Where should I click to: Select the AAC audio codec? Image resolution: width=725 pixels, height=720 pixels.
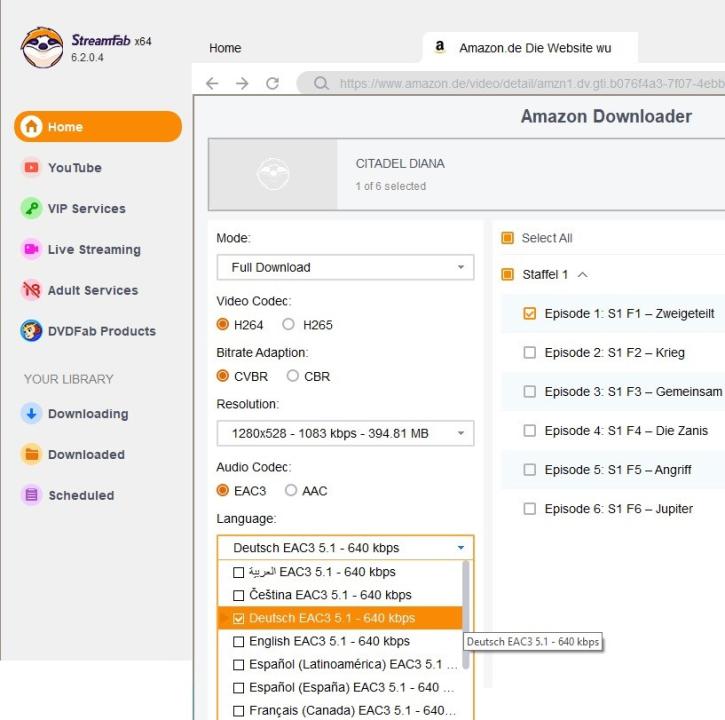coord(290,490)
